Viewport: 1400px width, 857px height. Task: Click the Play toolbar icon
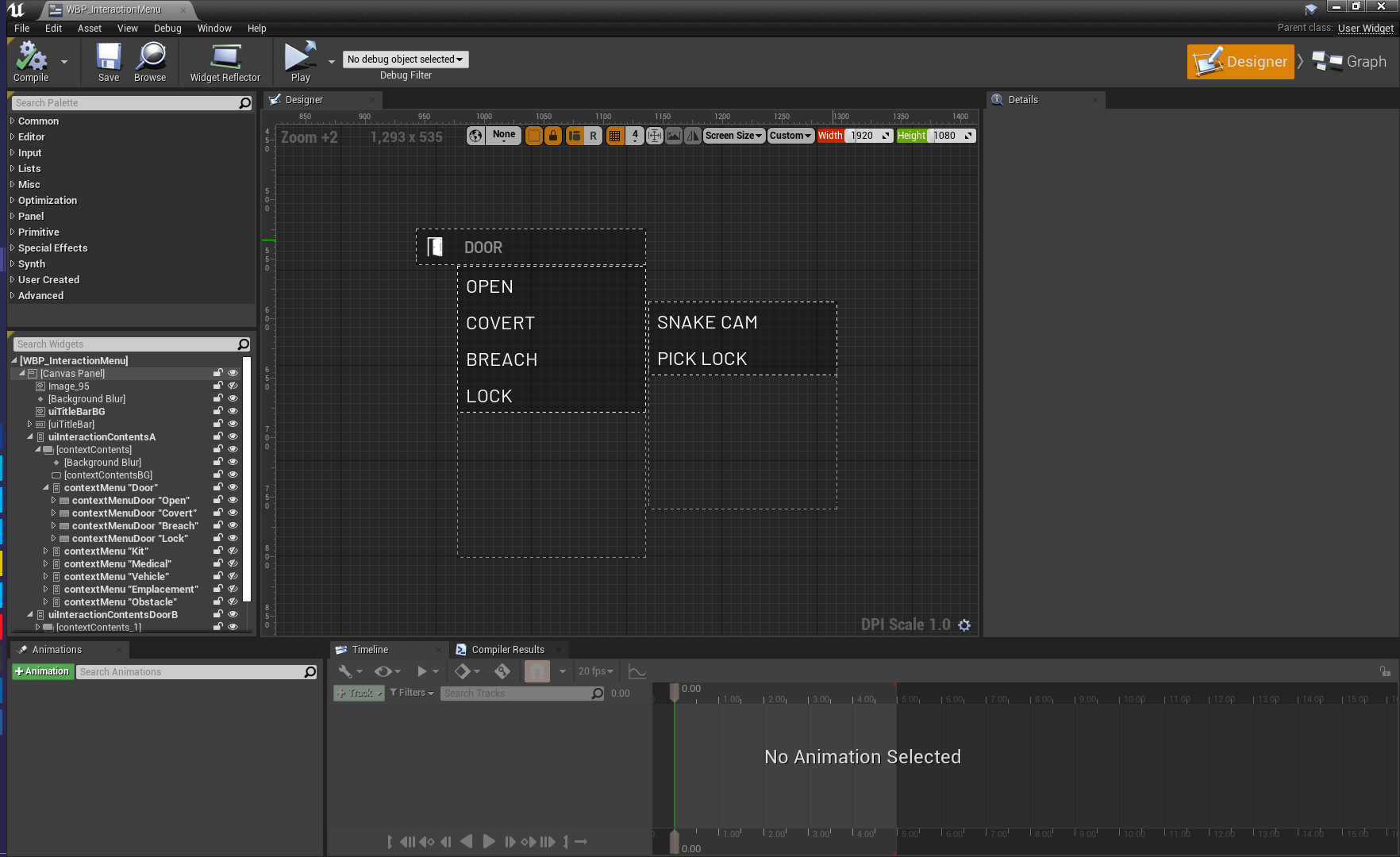coord(300,62)
